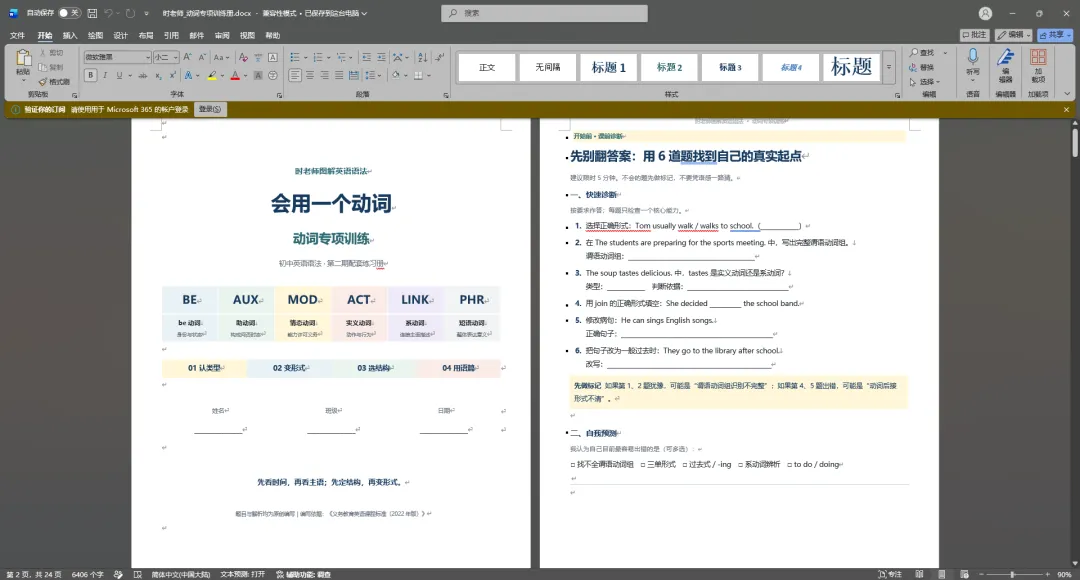Open Customize Quick Access Toolbar dropdown
Viewport: 1080px width, 580px height.
tap(146, 13)
